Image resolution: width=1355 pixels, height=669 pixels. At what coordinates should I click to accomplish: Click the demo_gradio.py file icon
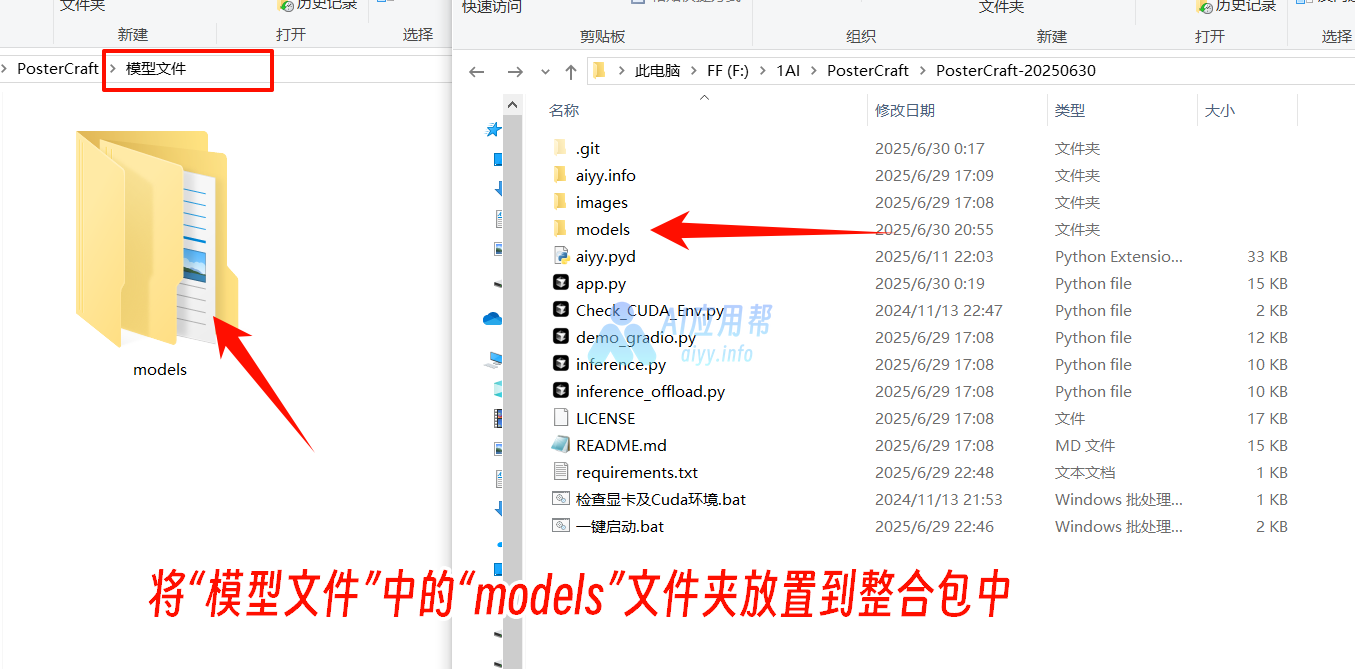560,337
